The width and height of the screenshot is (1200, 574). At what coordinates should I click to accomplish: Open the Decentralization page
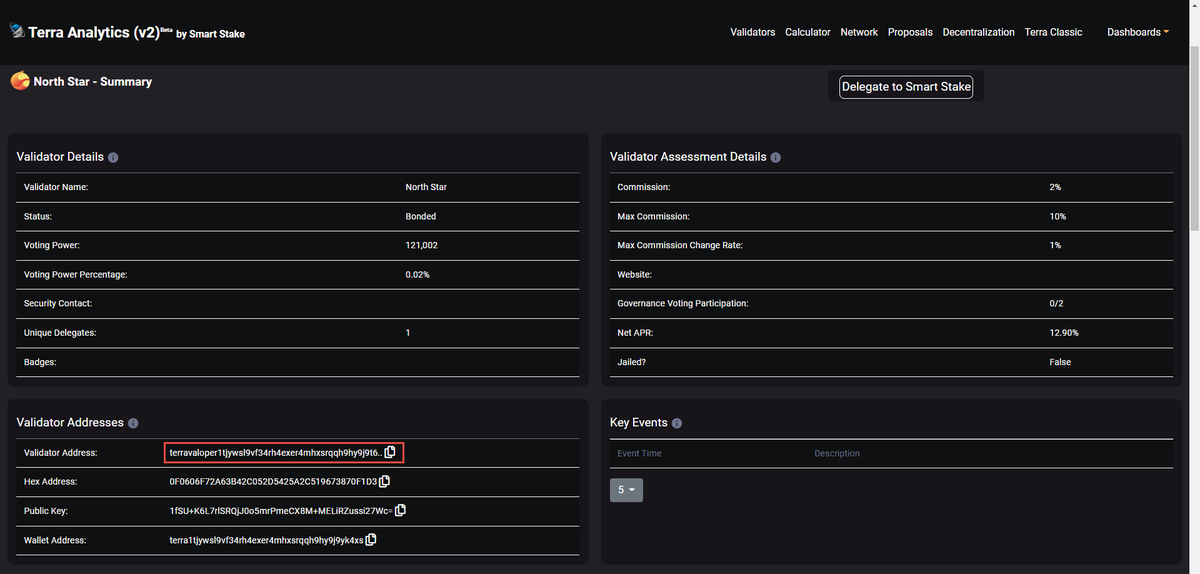click(x=978, y=32)
